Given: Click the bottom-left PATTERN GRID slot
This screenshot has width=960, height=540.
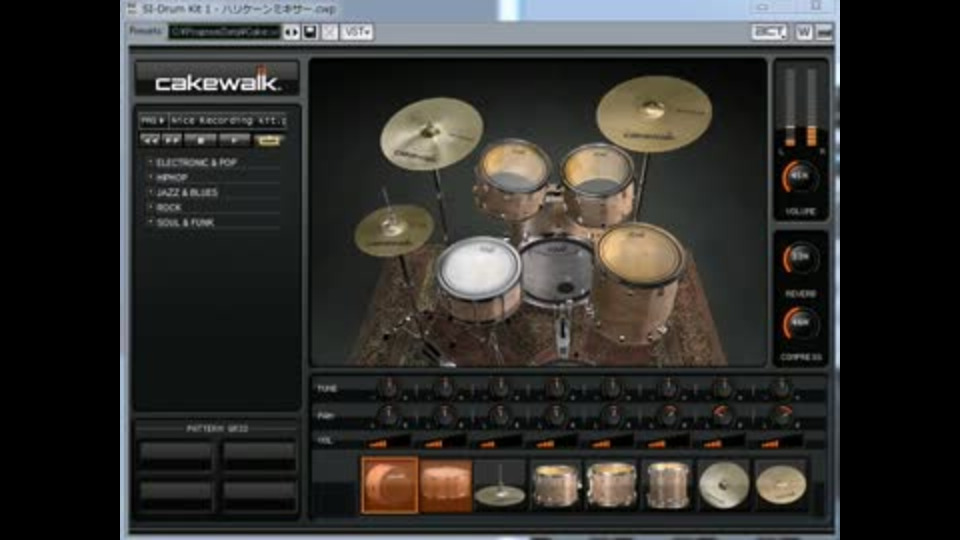Looking at the screenshot, I should pyautogui.click(x=176, y=495).
